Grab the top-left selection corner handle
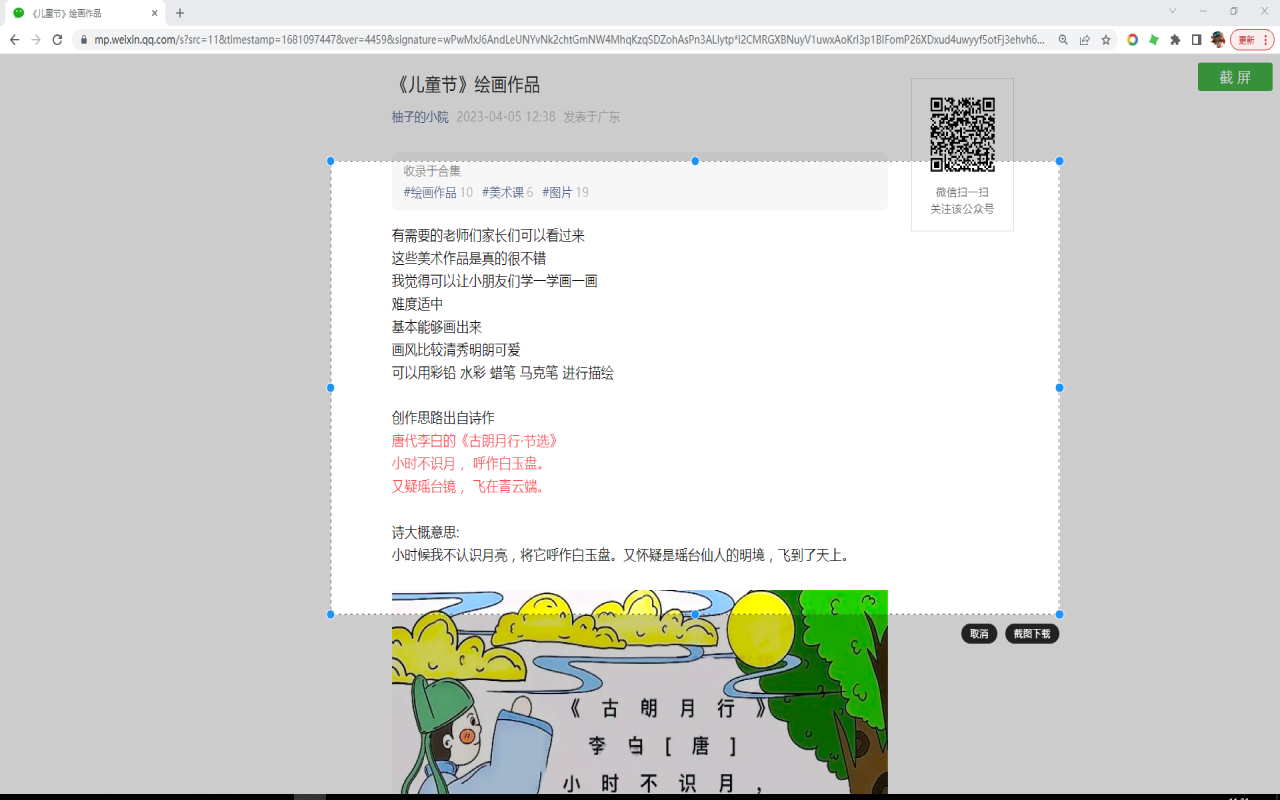Viewport: 1280px width, 800px height. pyautogui.click(x=331, y=161)
